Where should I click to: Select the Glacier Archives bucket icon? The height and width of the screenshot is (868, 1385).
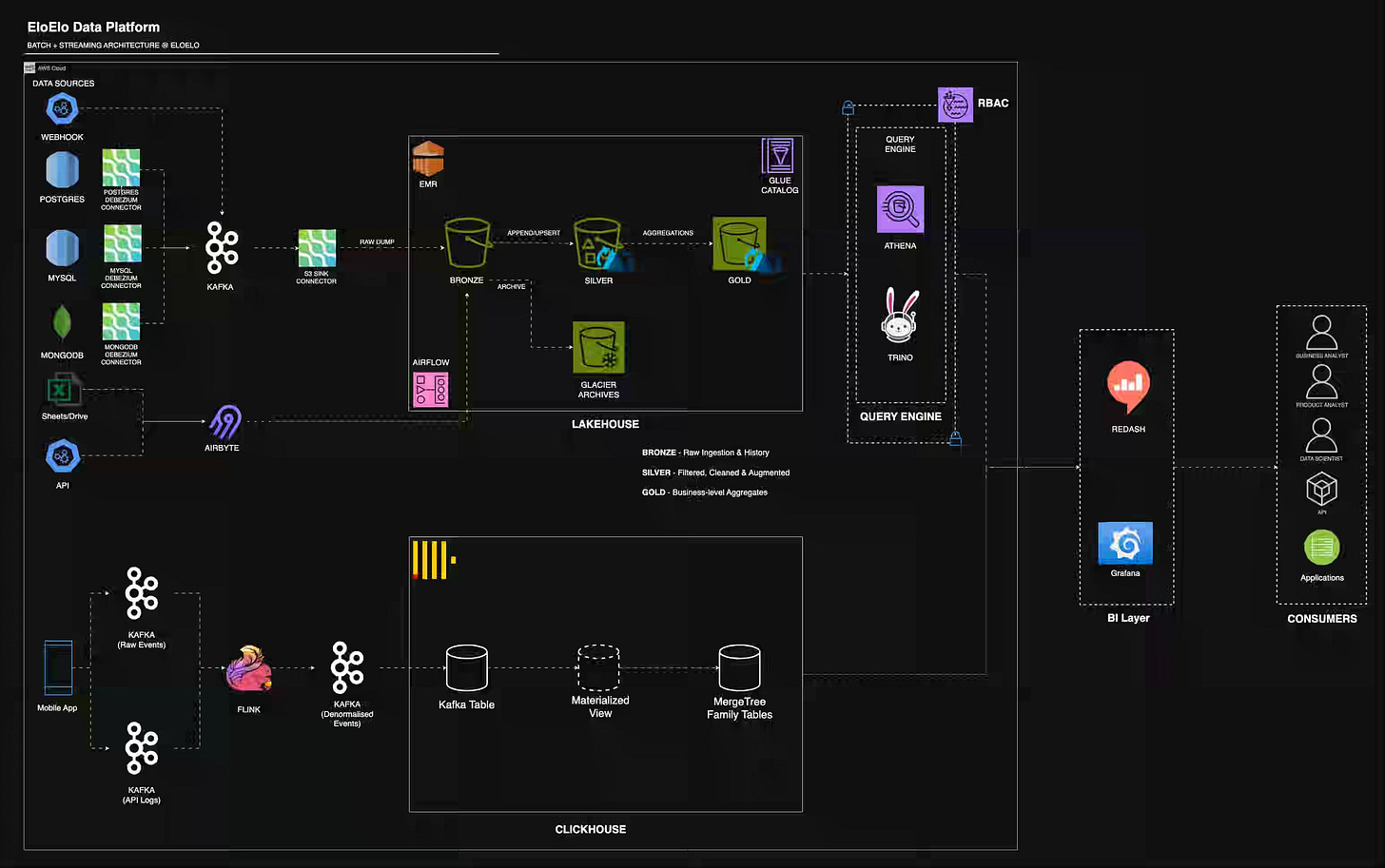[x=598, y=347]
